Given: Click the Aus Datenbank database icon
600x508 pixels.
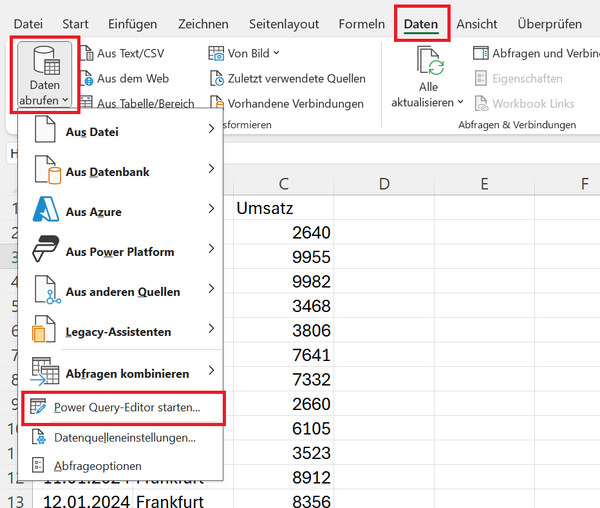Looking at the screenshot, I should pos(47,170).
